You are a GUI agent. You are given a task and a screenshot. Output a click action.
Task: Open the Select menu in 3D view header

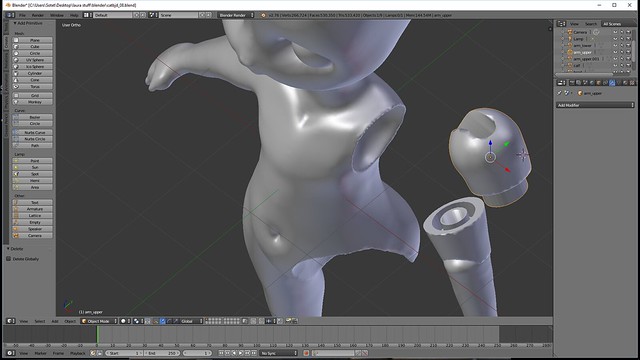point(40,321)
